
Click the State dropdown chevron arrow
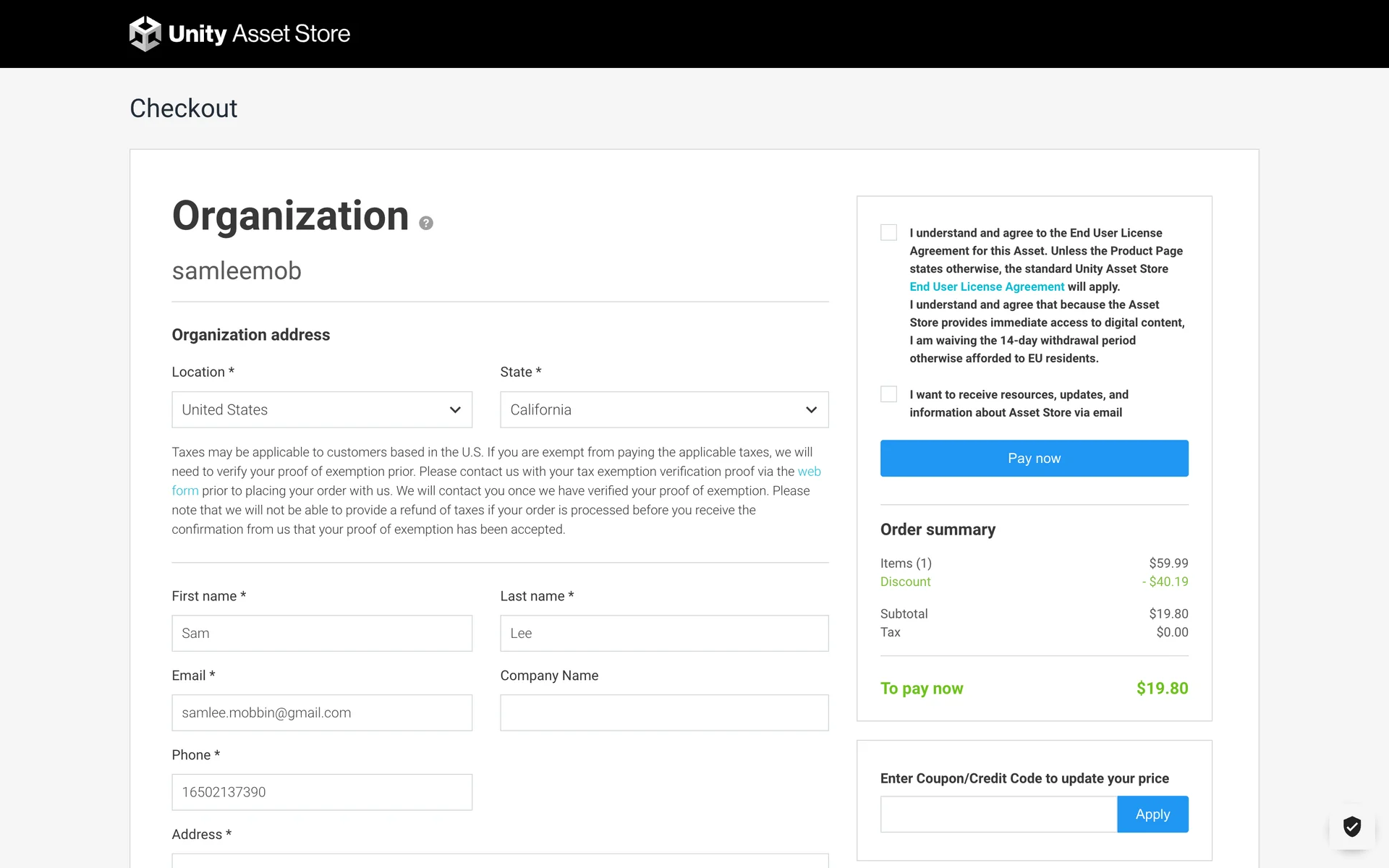coord(811,410)
